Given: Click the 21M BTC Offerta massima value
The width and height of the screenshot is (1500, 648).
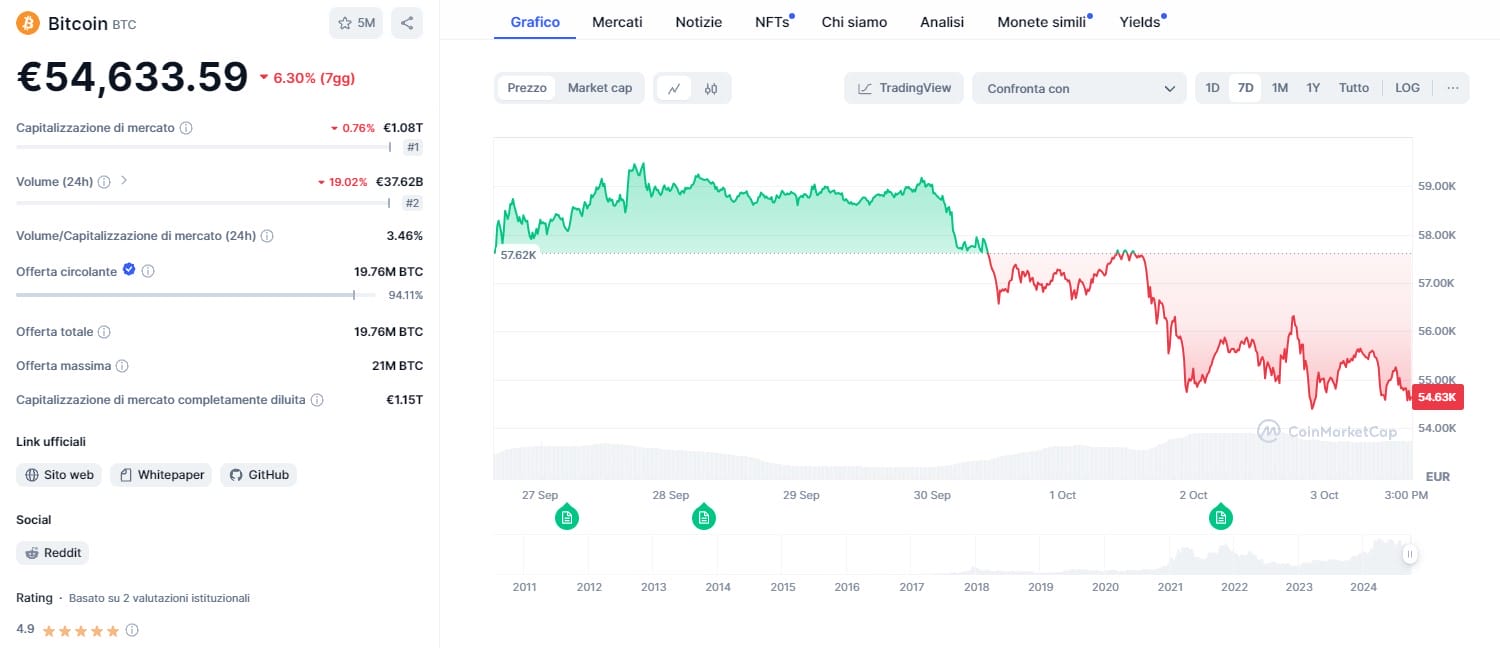Looking at the screenshot, I should coord(397,366).
